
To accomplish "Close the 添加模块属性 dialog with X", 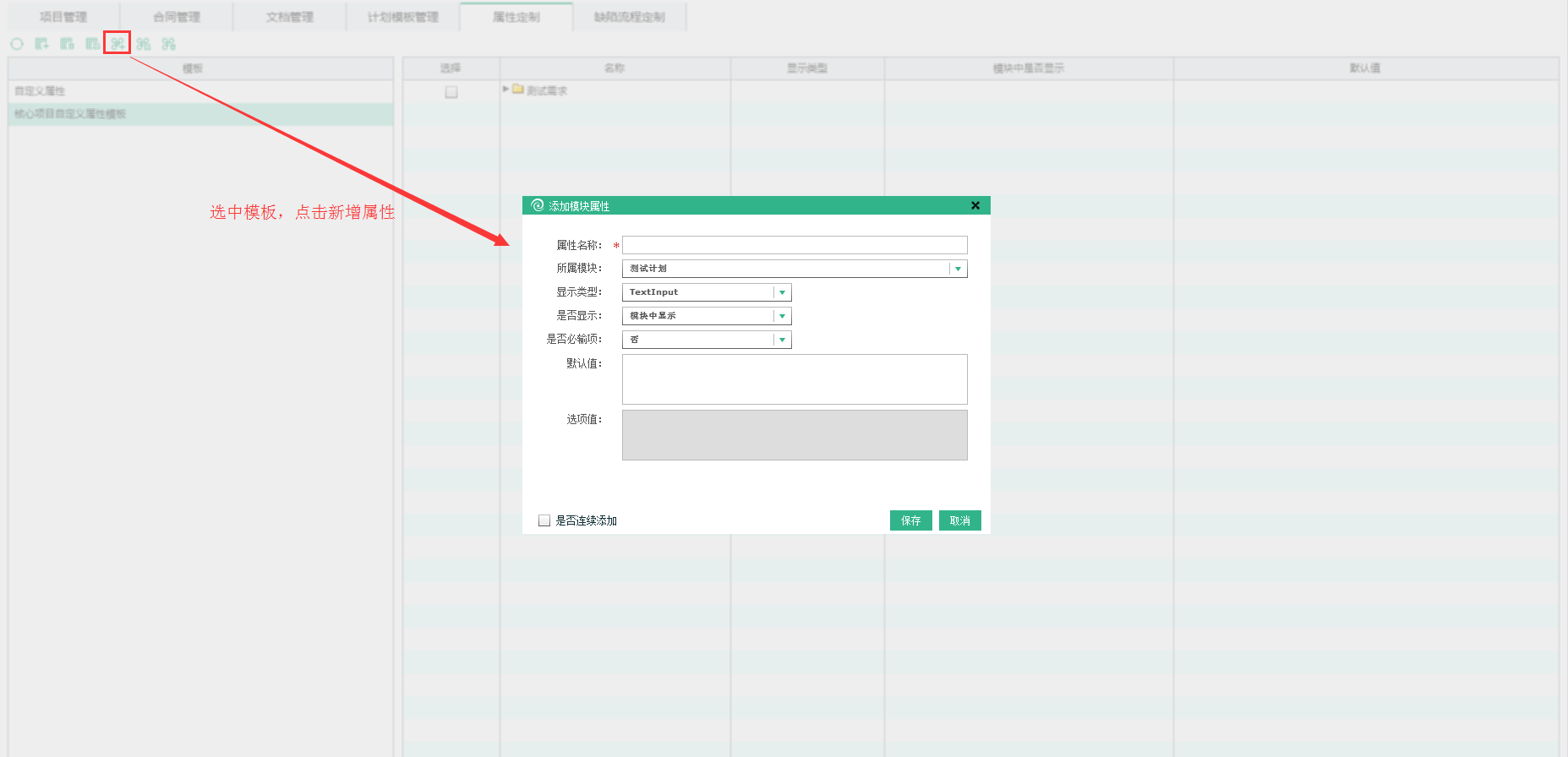I will click(975, 205).
